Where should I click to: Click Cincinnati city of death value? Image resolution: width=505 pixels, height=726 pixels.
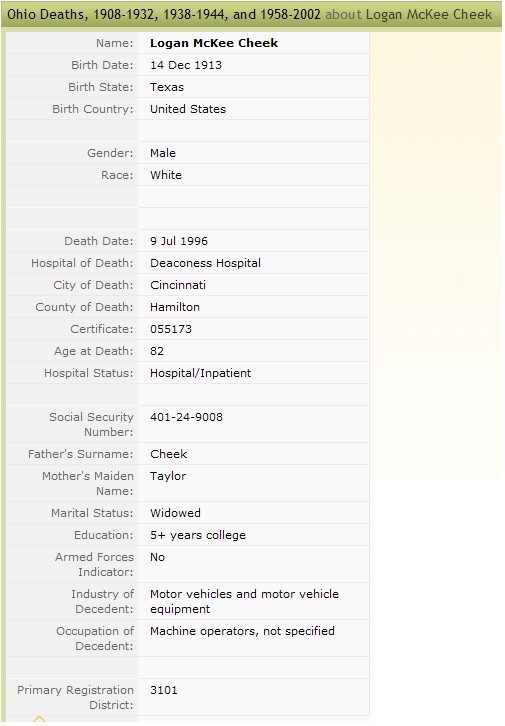pos(178,285)
